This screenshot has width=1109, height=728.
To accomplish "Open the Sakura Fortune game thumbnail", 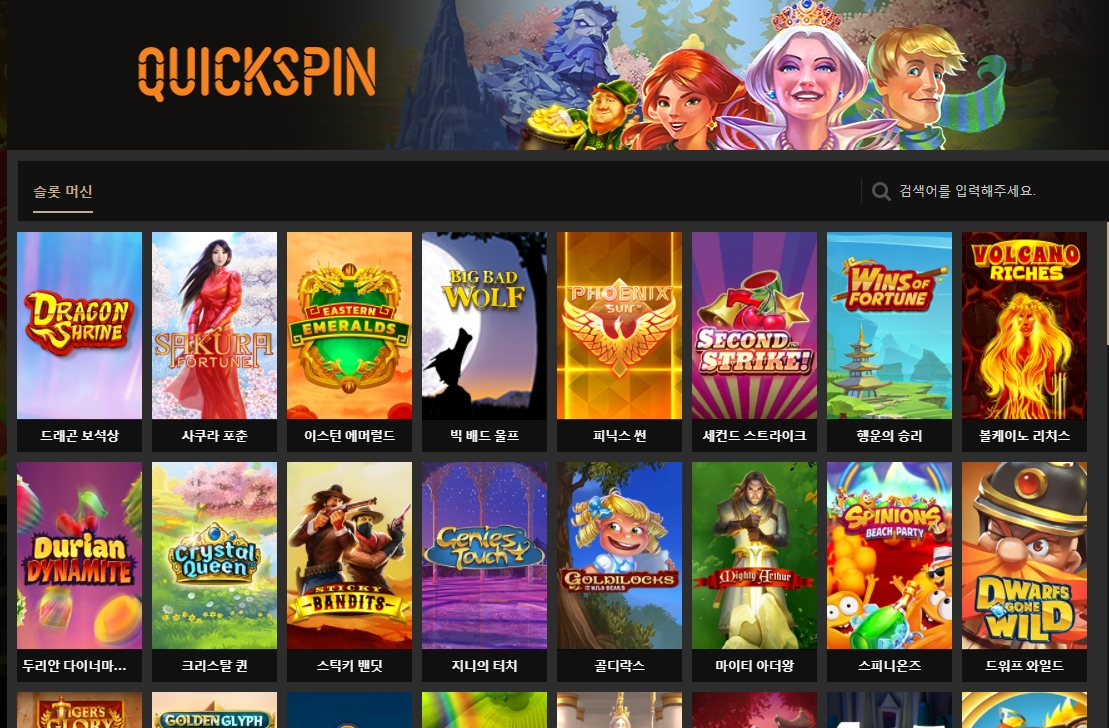I will (214, 325).
